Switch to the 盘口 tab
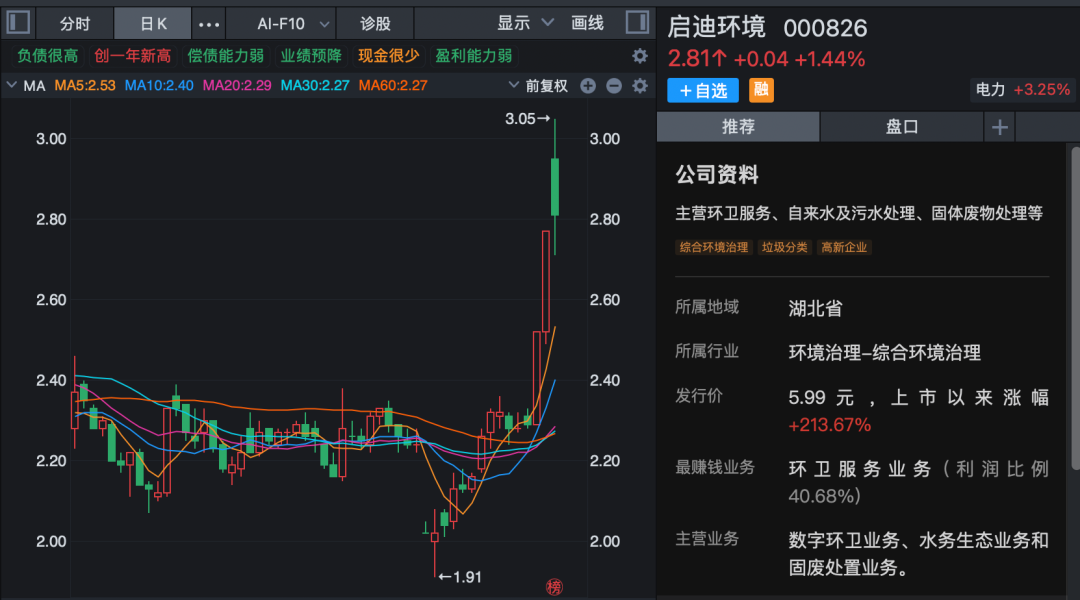Screen dimensions: 1080x600 (x=899, y=127)
